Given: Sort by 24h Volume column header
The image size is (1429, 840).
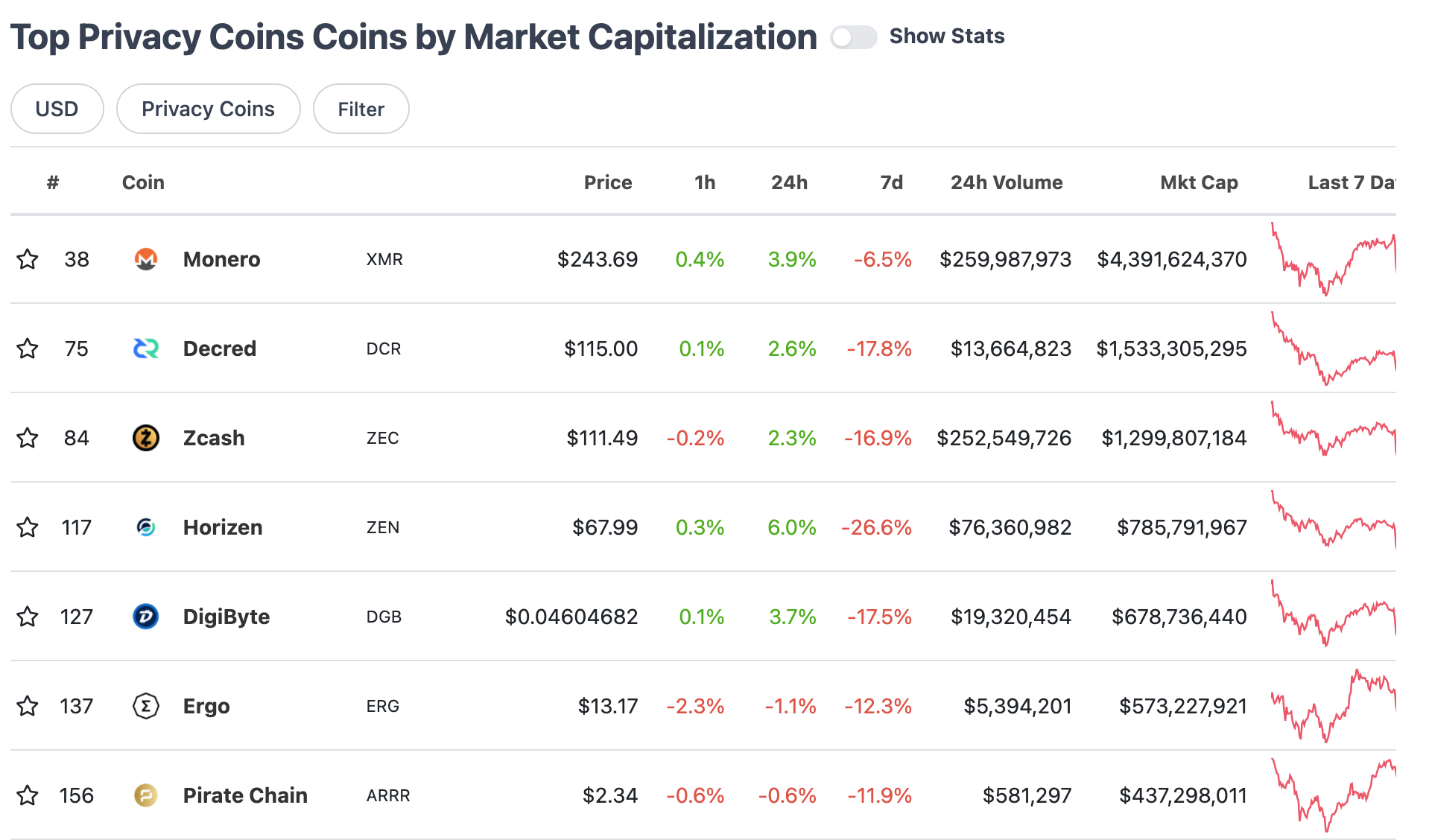Looking at the screenshot, I should [1006, 182].
